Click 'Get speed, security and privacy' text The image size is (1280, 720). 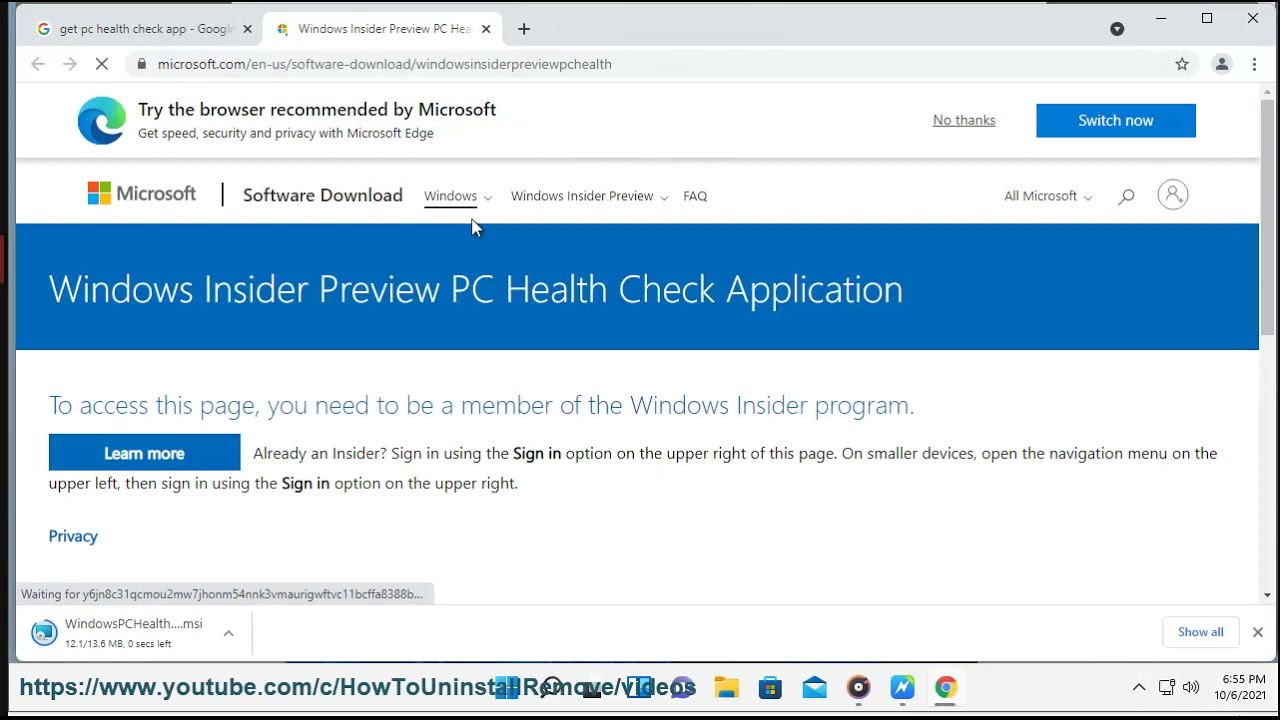click(x=286, y=133)
